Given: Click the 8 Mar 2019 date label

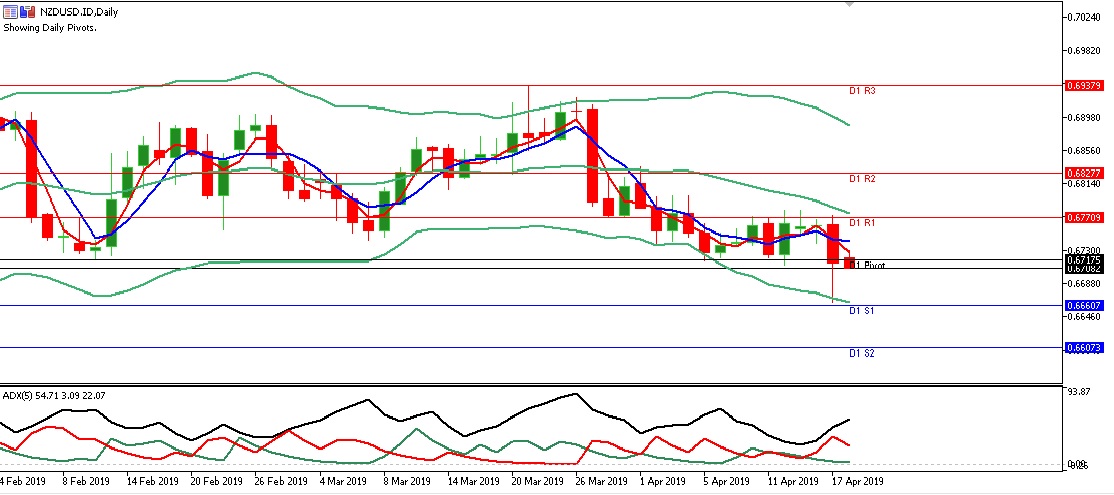Looking at the screenshot, I should (406, 481).
